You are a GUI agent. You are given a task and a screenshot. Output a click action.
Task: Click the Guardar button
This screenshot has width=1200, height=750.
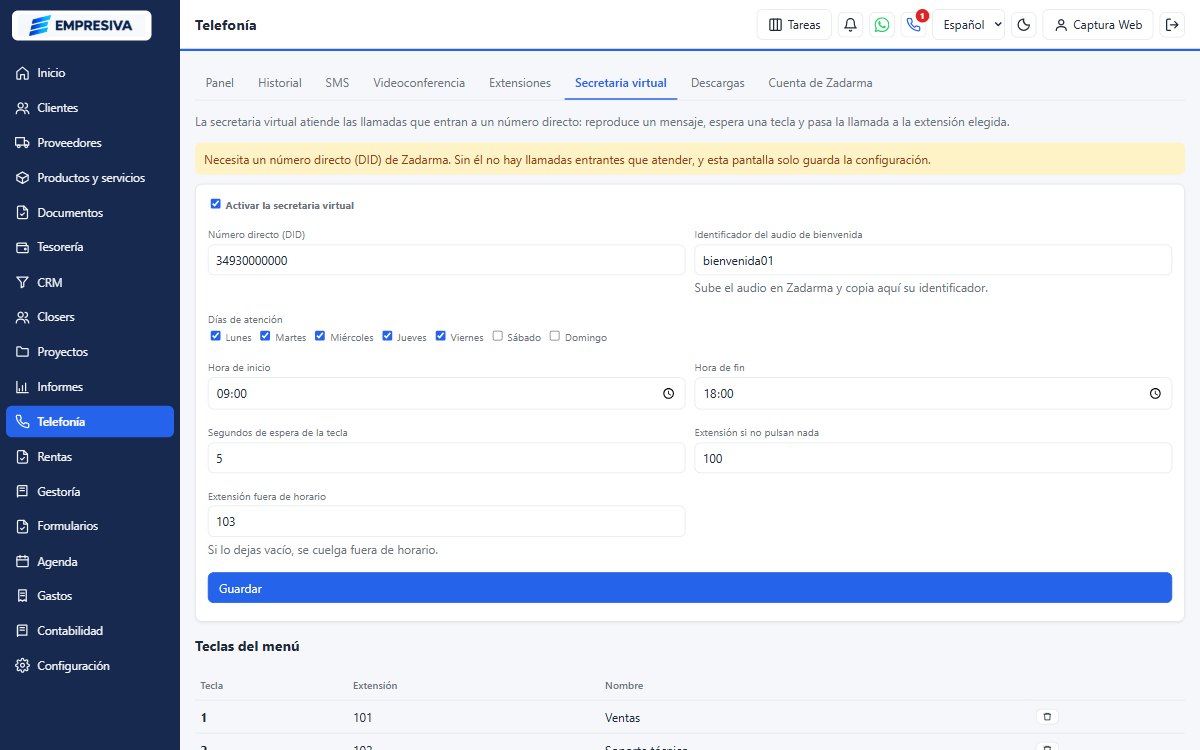point(690,588)
